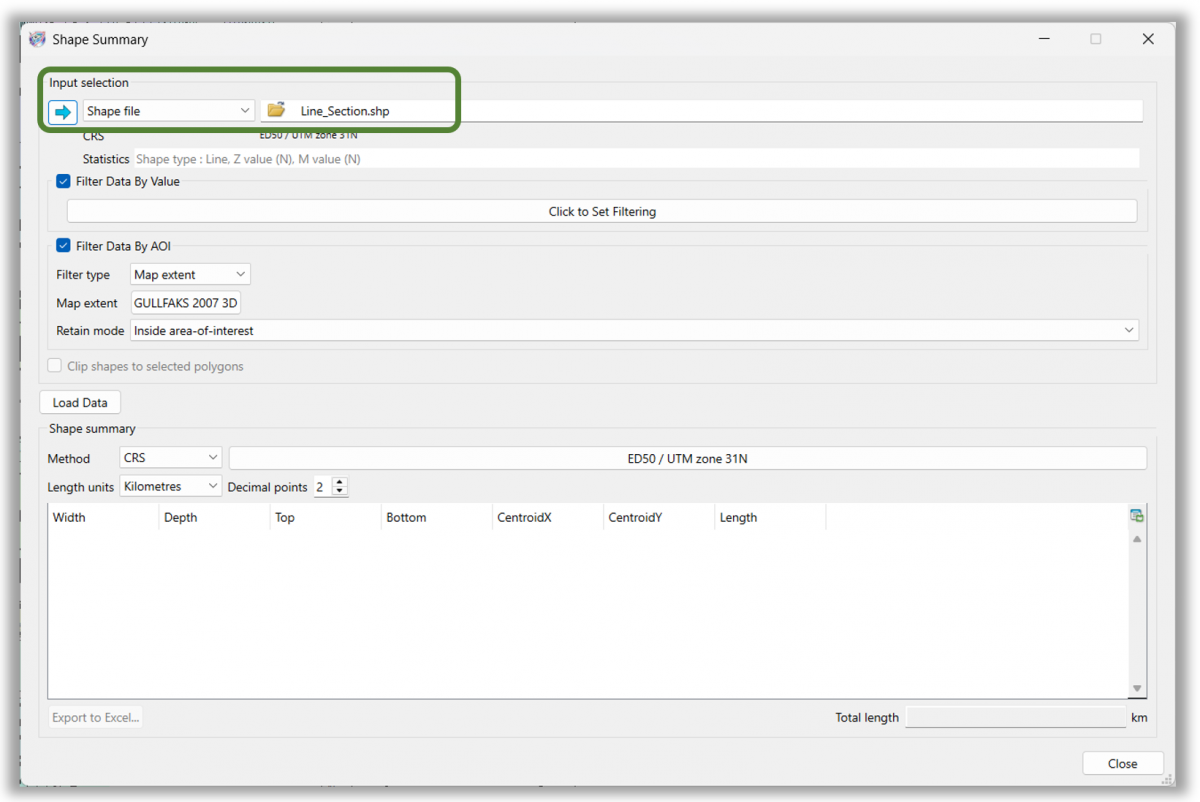Open the folder browse icon for shape file

coord(276,110)
